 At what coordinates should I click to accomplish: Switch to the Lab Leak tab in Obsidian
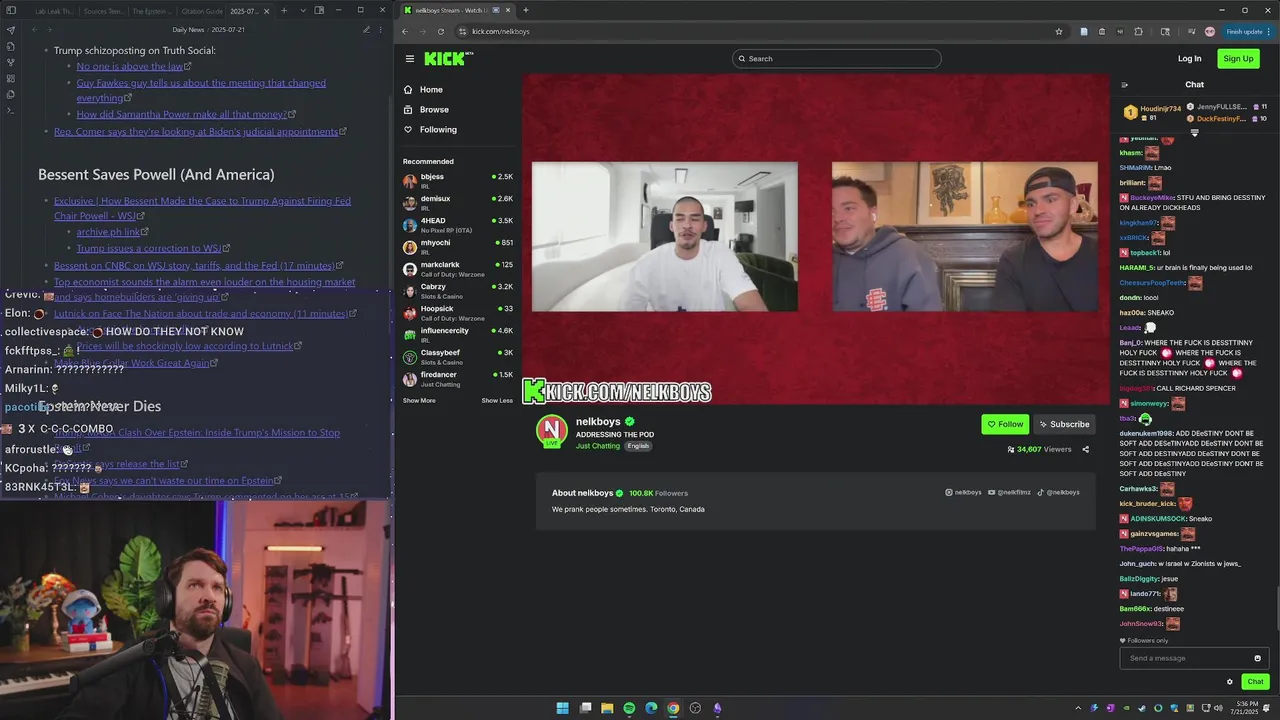[52, 10]
